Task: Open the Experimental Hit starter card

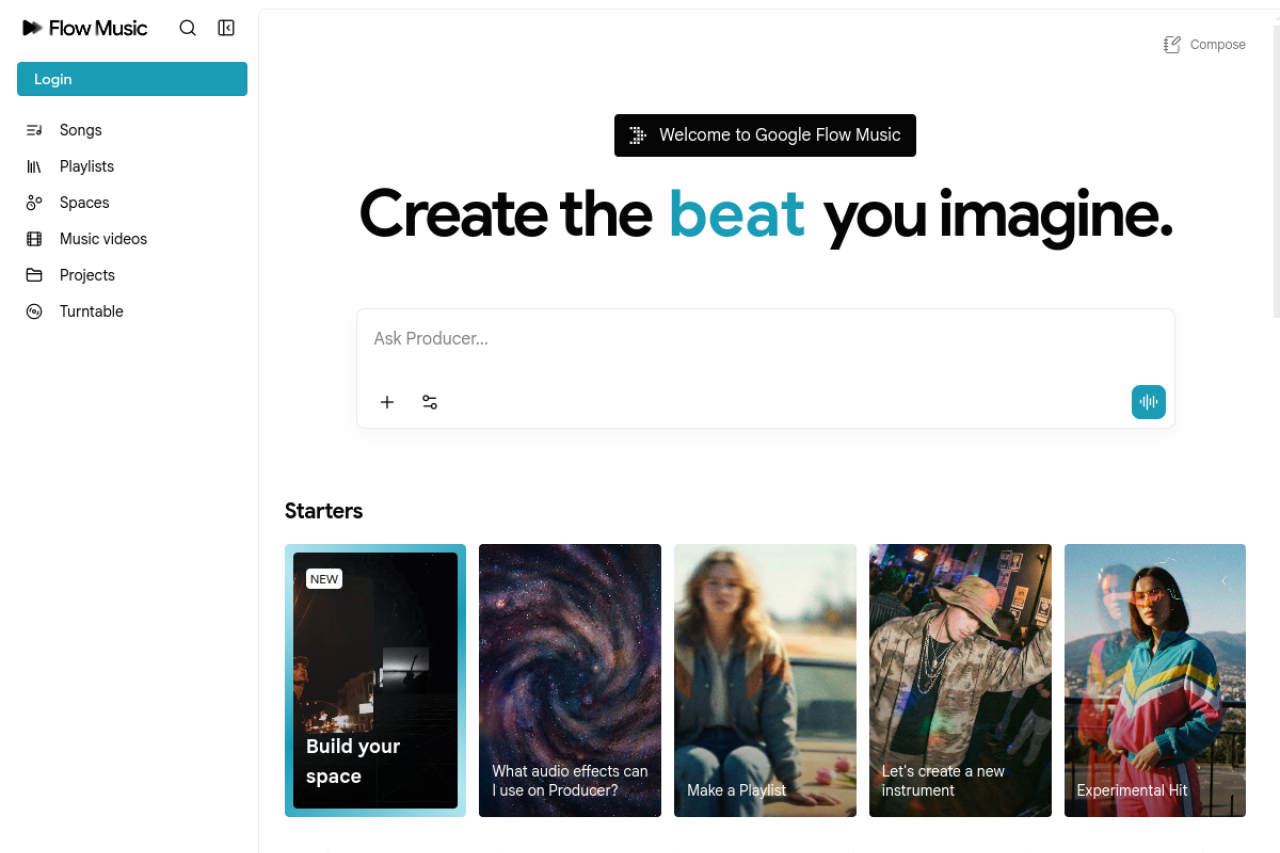Action: pos(1155,680)
